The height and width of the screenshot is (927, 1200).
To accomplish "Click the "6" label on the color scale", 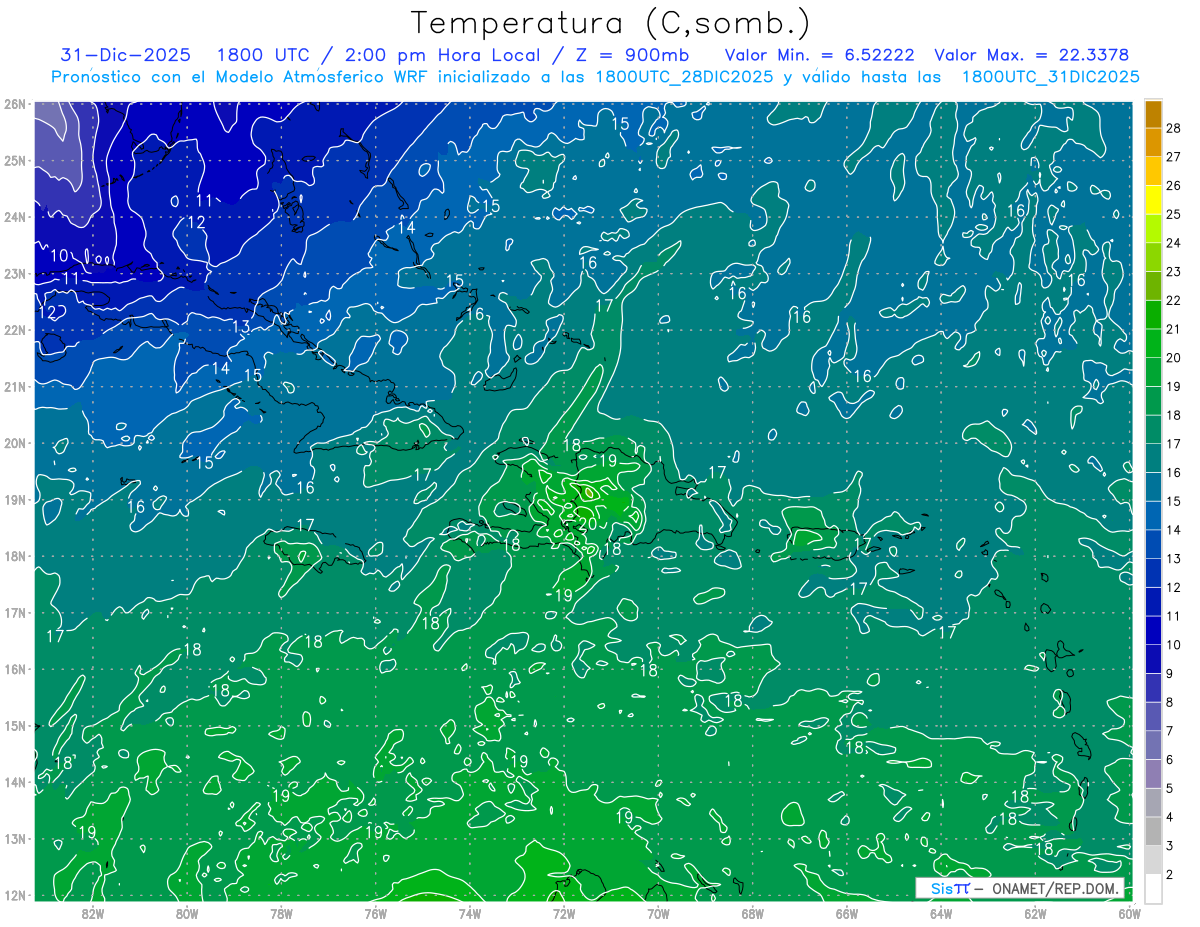I will tap(1169, 760).
